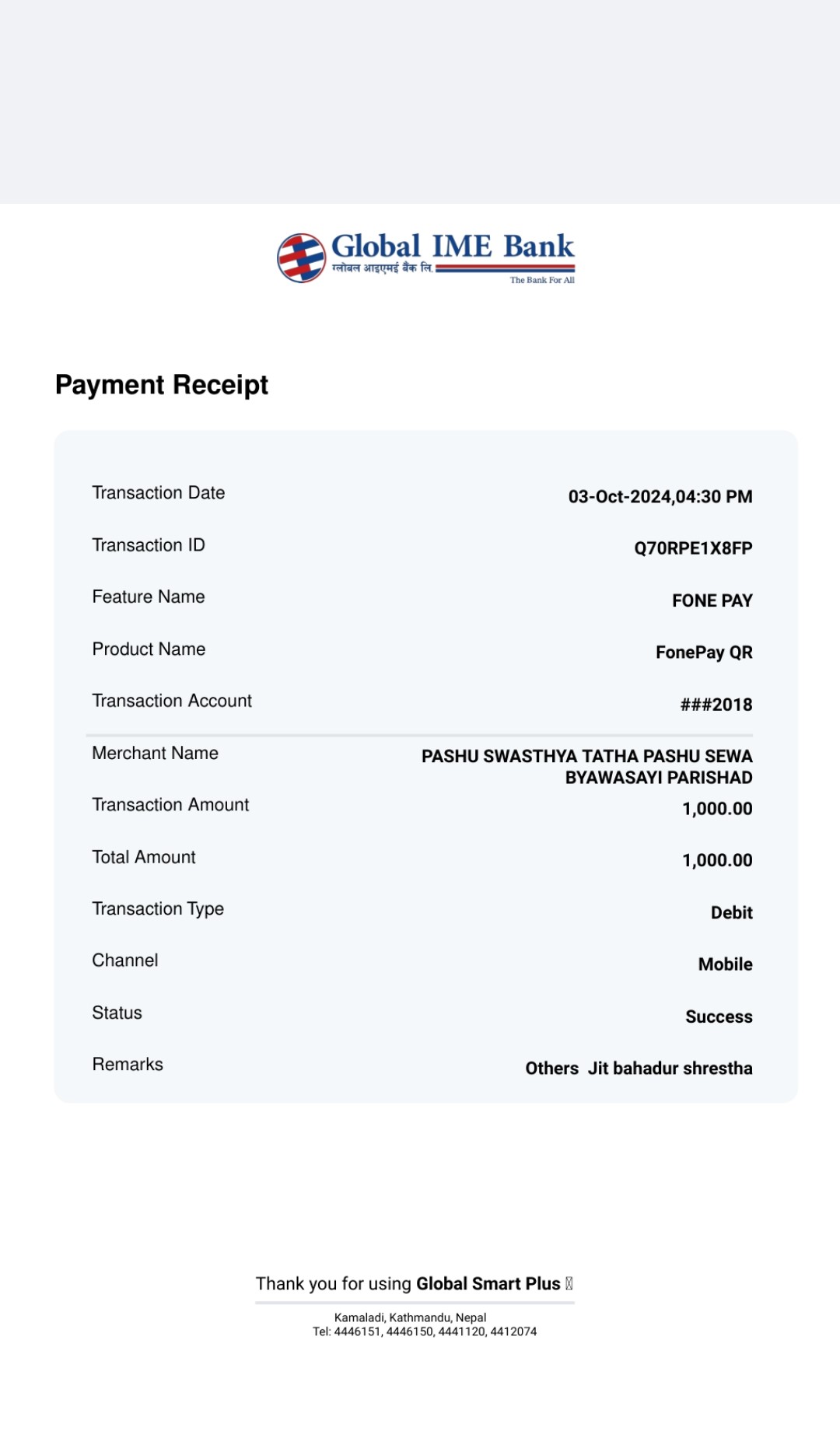Image resolution: width=840 pixels, height=1452 pixels.
Task: Click the Kamaladi, Kathmandu, Nepal address
Action: tap(410, 1317)
